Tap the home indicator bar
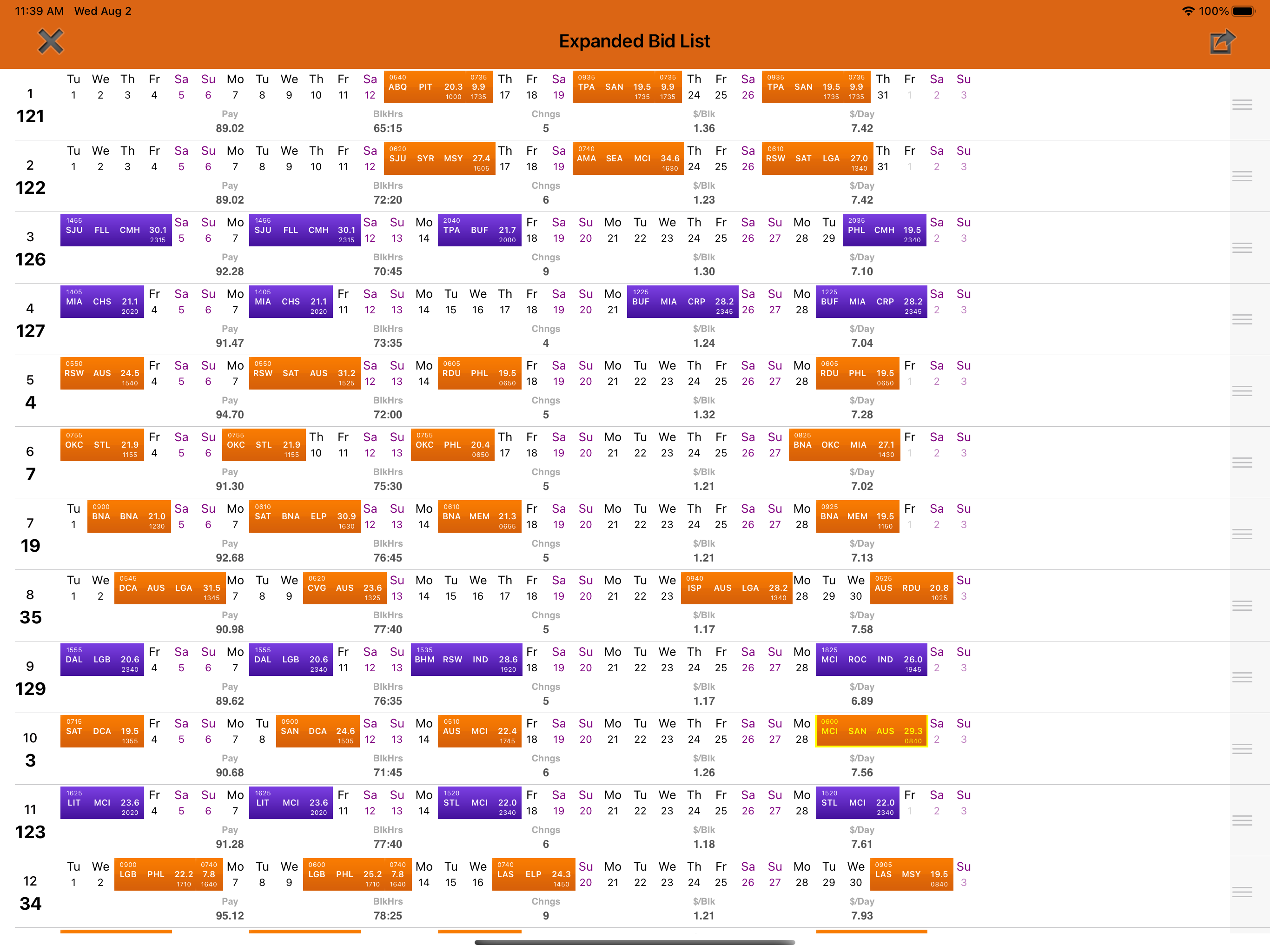The image size is (1270, 952). (635, 942)
